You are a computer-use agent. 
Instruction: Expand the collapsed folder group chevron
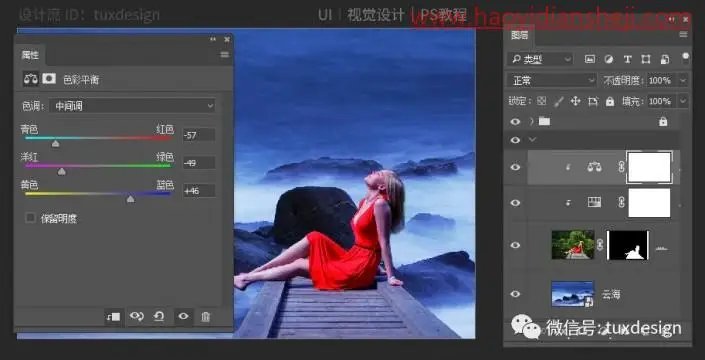click(x=533, y=121)
